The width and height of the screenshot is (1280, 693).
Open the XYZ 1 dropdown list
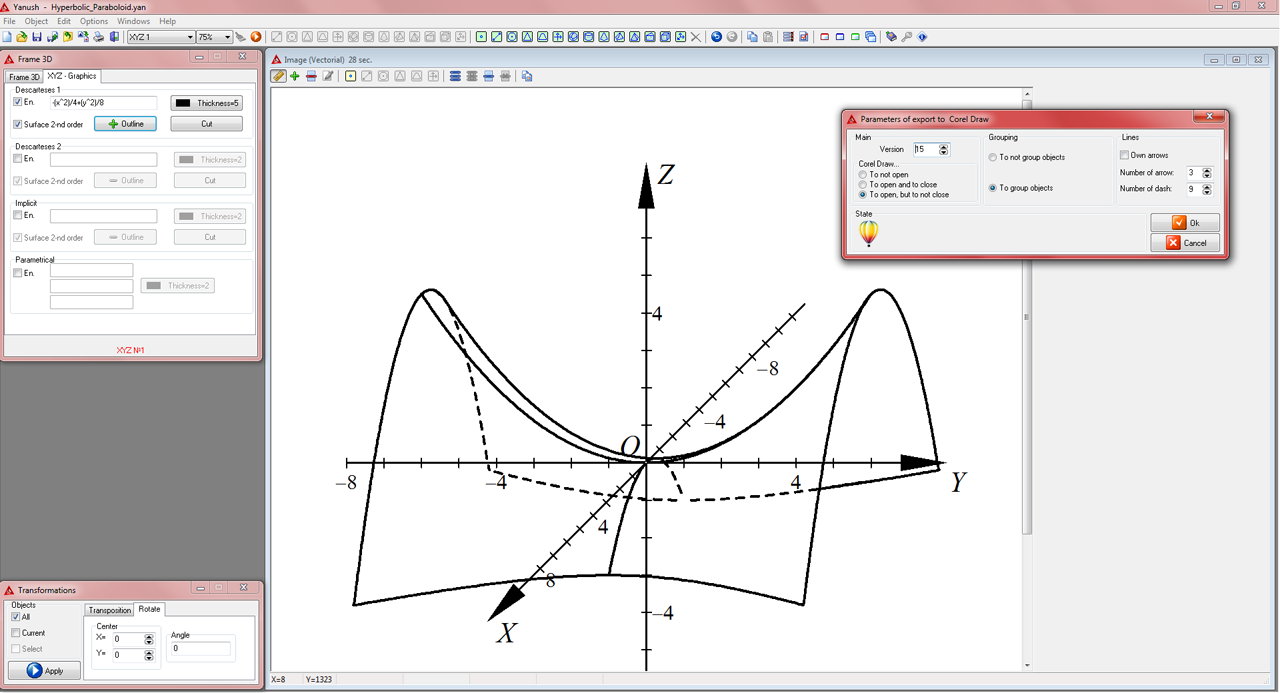190,37
